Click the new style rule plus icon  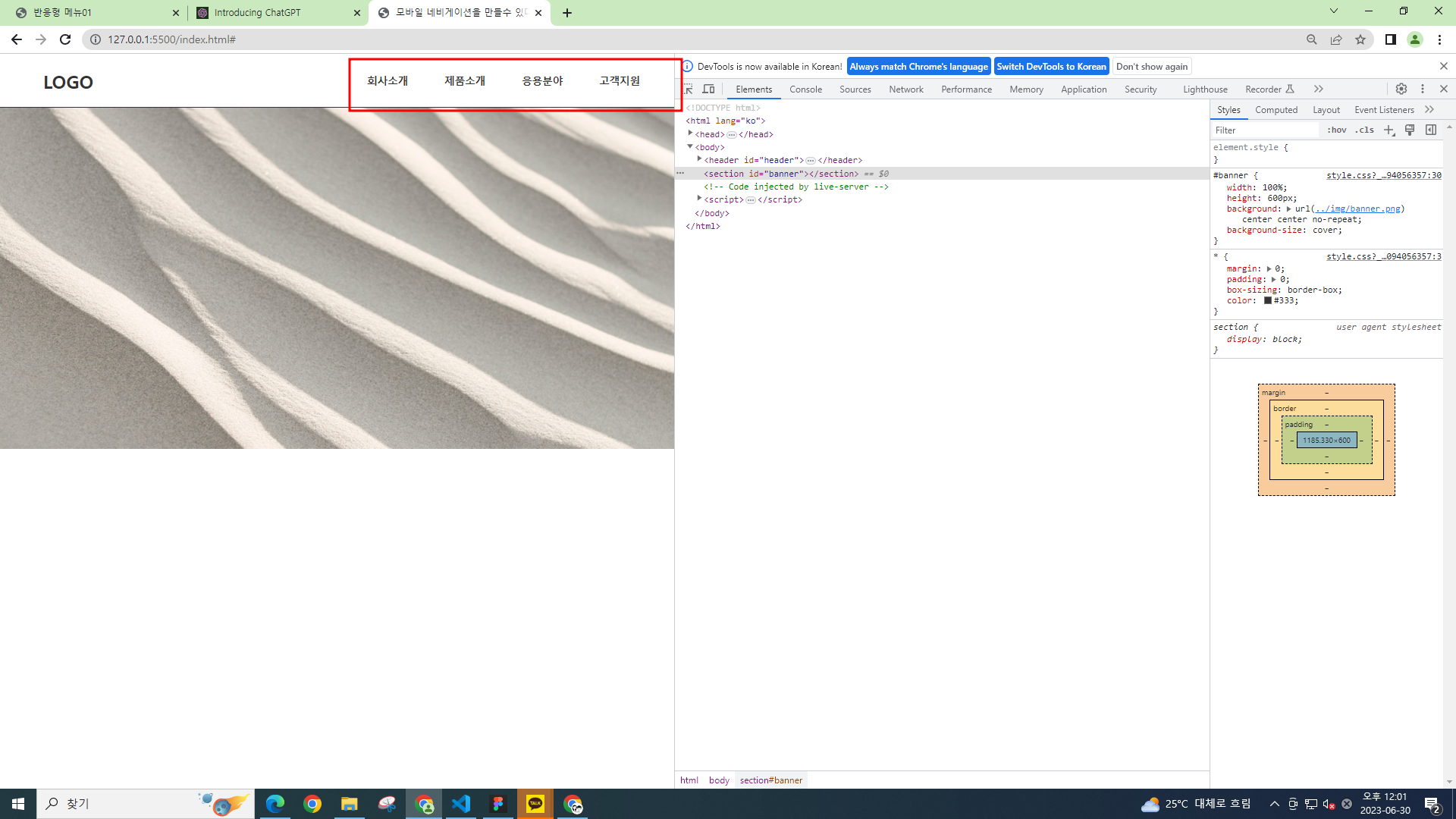1389,130
